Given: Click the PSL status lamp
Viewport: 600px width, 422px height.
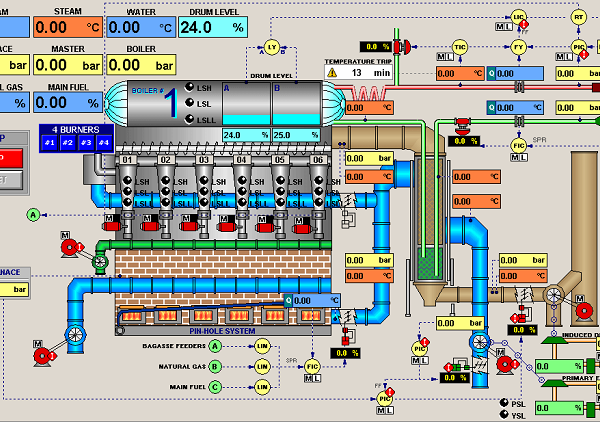Looking at the screenshot, I should point(504,402).
